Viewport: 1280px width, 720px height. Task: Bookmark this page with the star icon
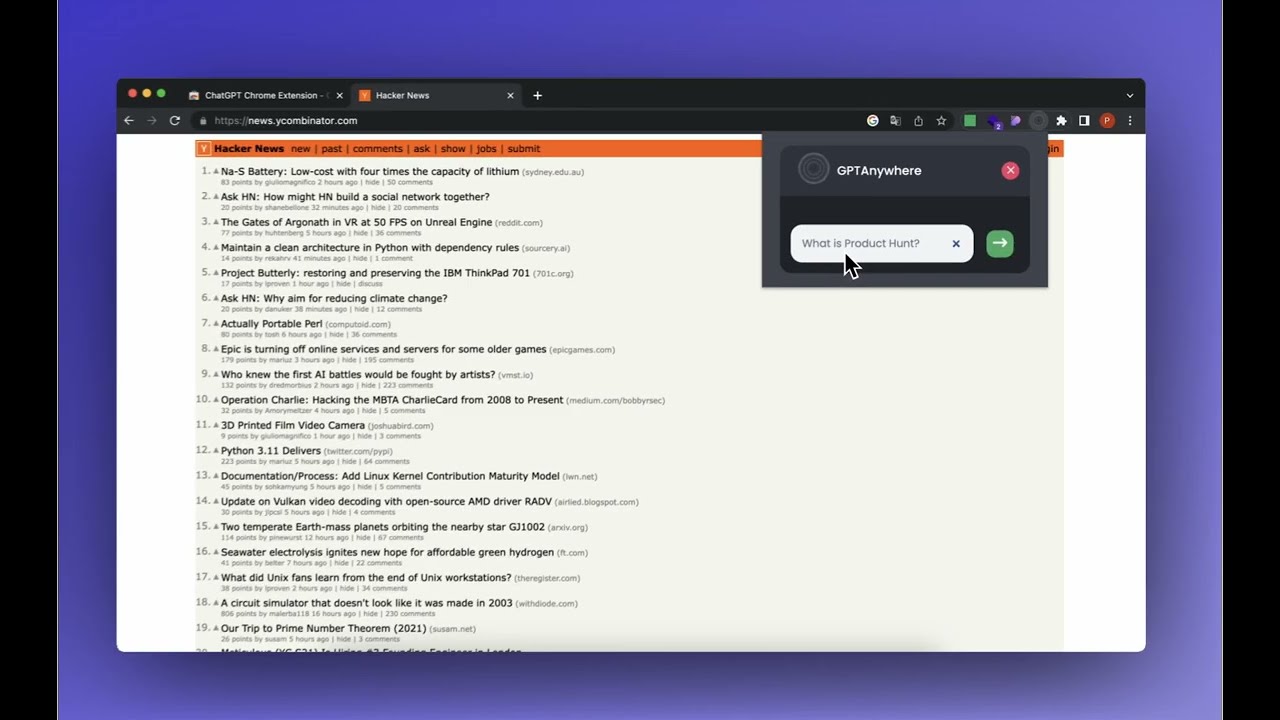pyautogui.click(x=941, y=121)
